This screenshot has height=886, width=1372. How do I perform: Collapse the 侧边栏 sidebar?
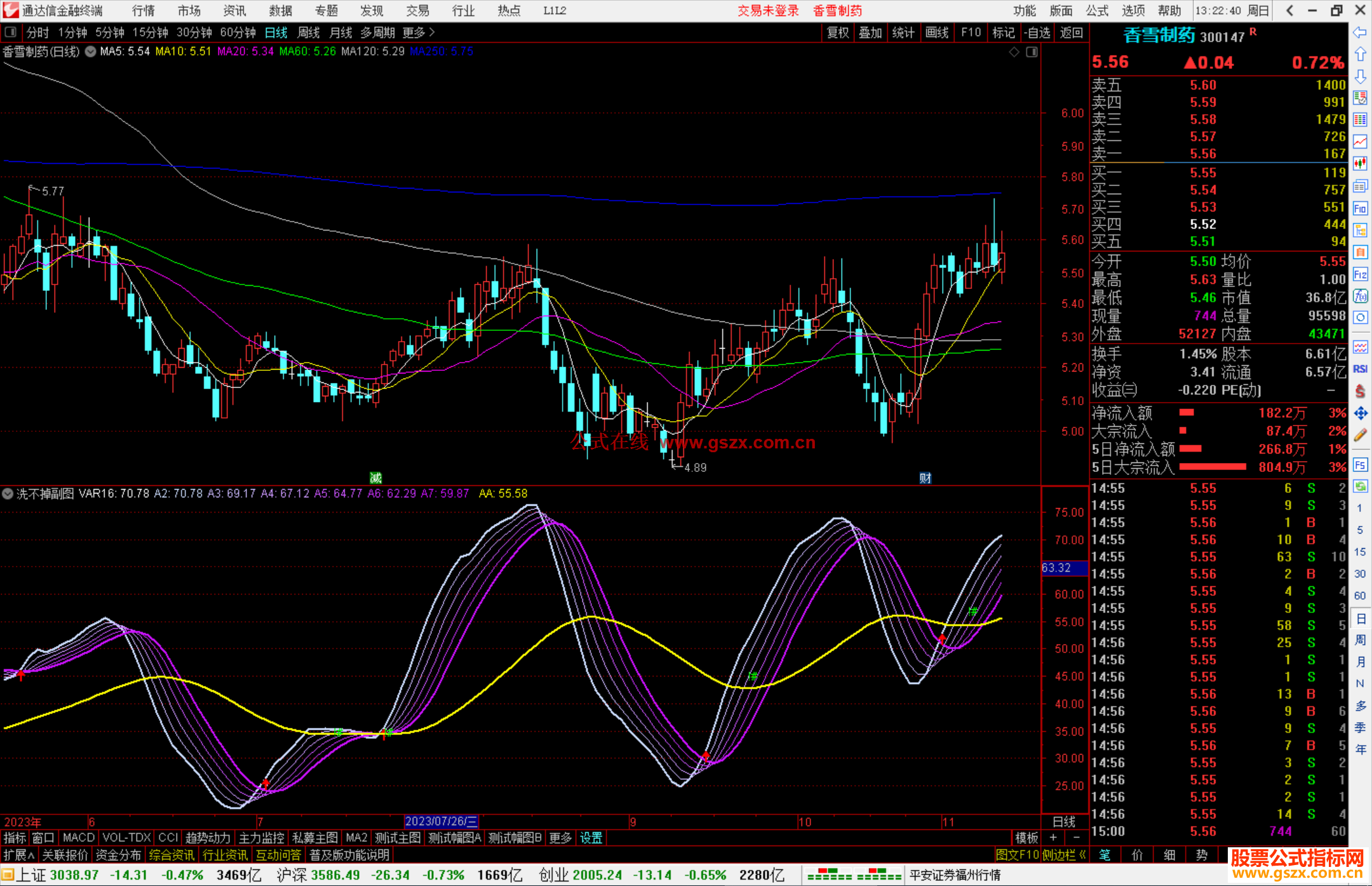click(x=1063, y=855)
